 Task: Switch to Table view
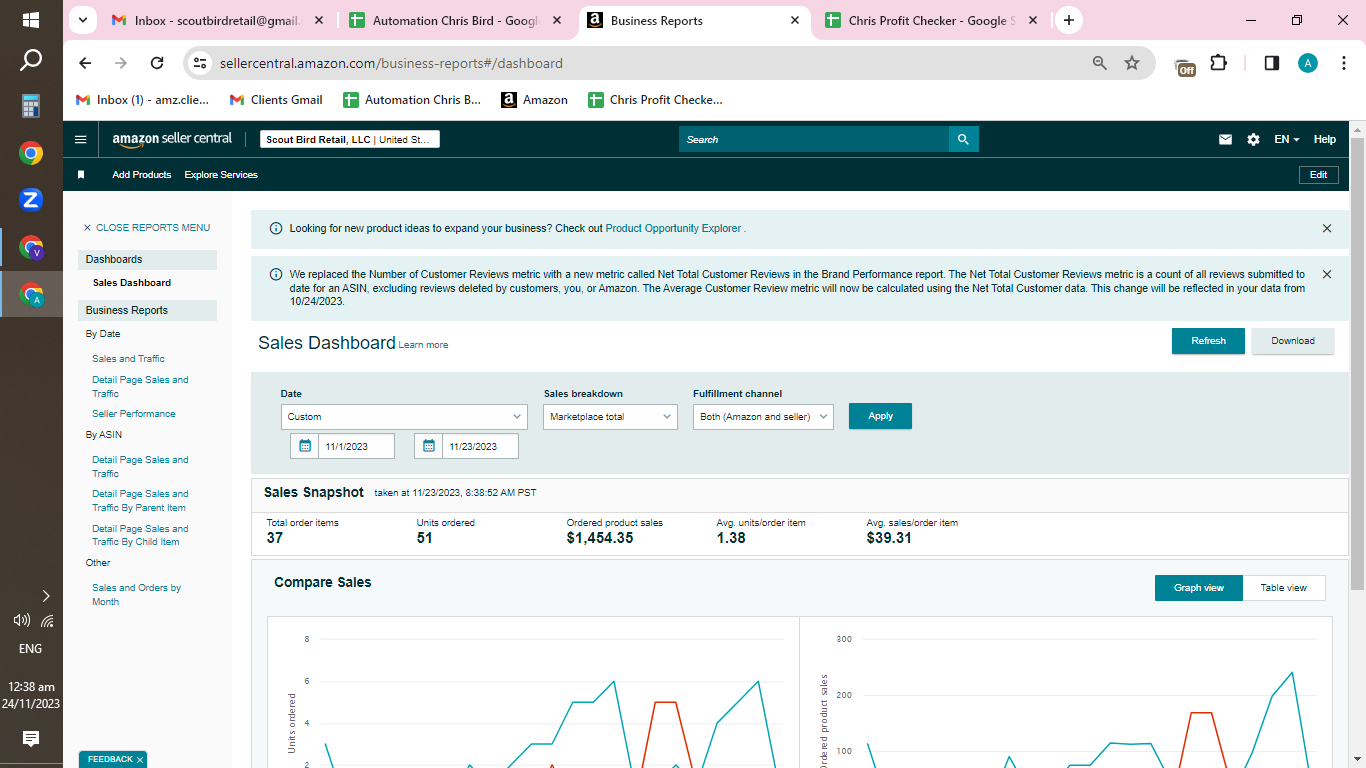coord(1284,588)
